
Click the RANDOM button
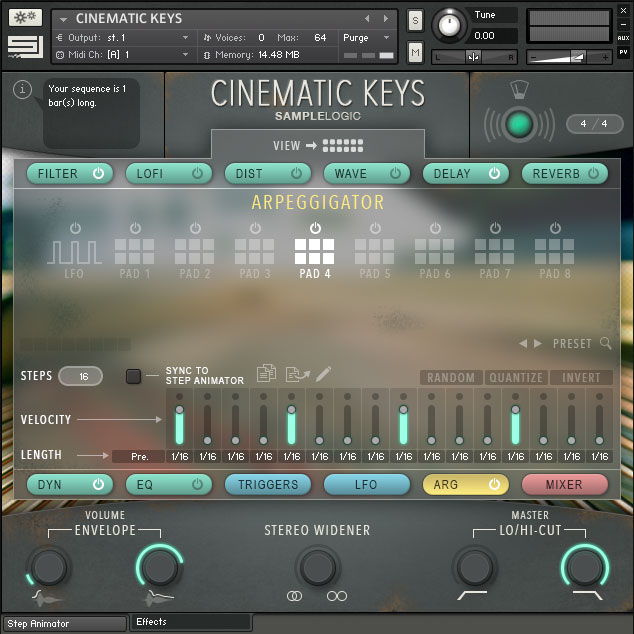pyautogui.click(x=450, y=378)
